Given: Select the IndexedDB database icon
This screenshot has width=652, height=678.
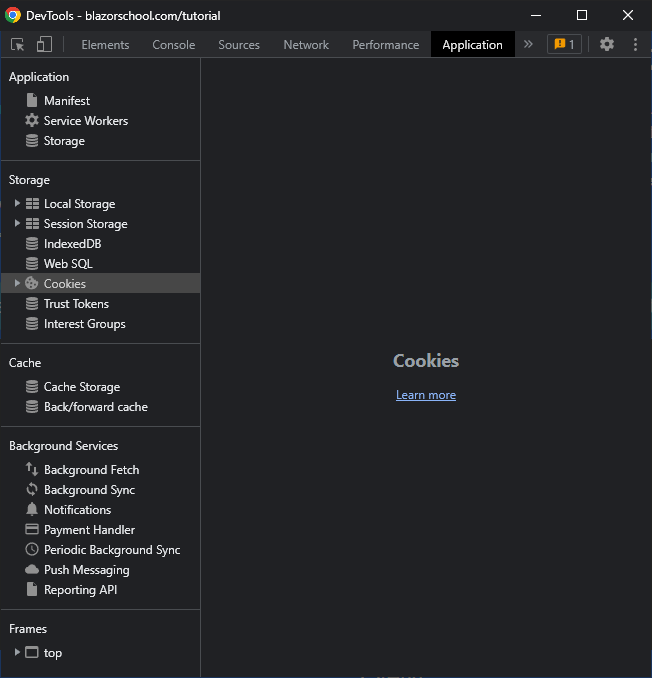Looking at the screenshot, I should click(32, 244).
